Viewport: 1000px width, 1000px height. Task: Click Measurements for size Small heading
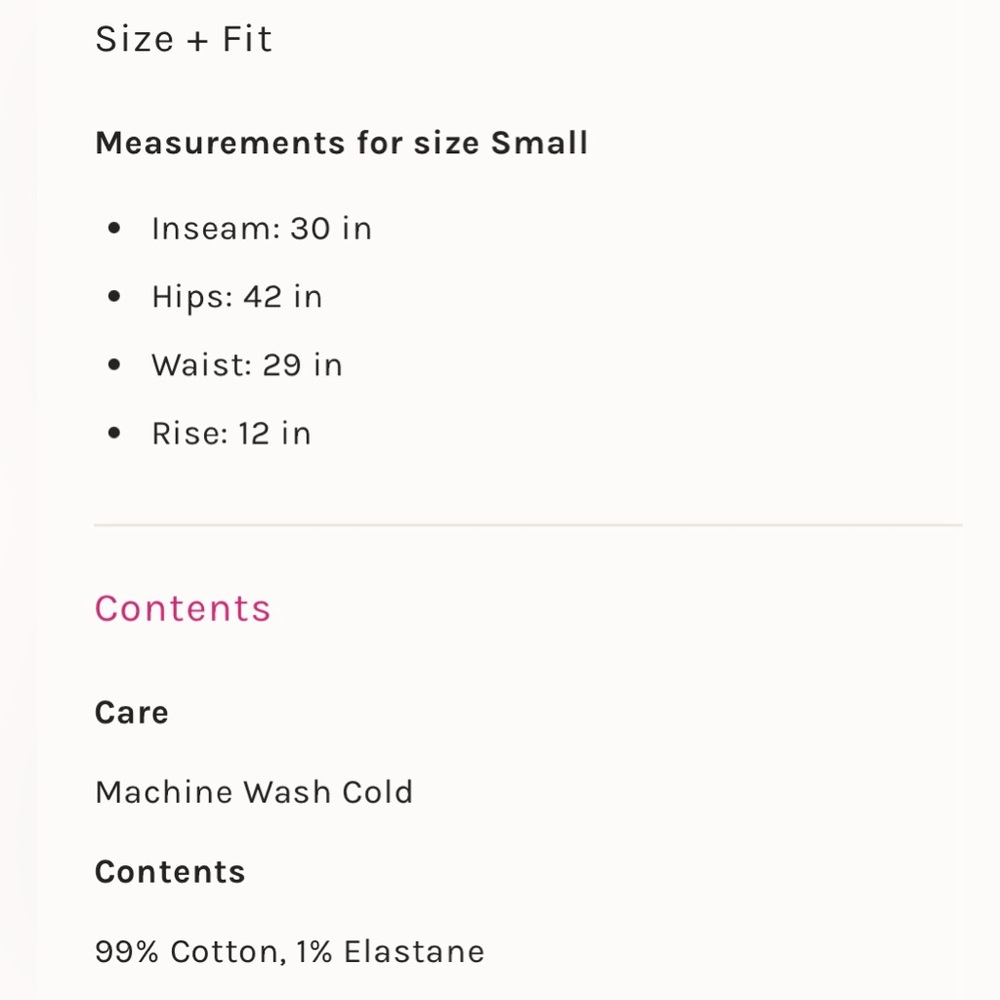pyautogui.click(x=341, y=143)
